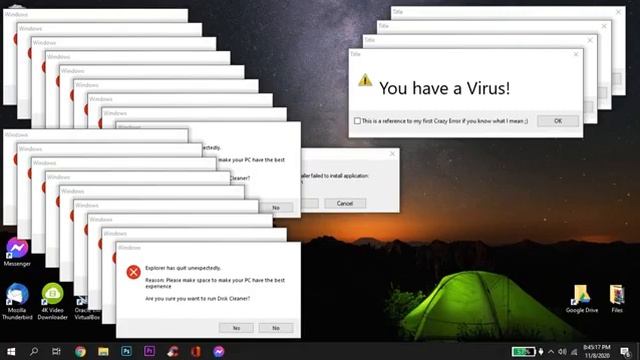Click "Are you sure you want to run Disk Cleaner?" text
The height and width of the screenshot is (360, 640).
tap(198, 299)
